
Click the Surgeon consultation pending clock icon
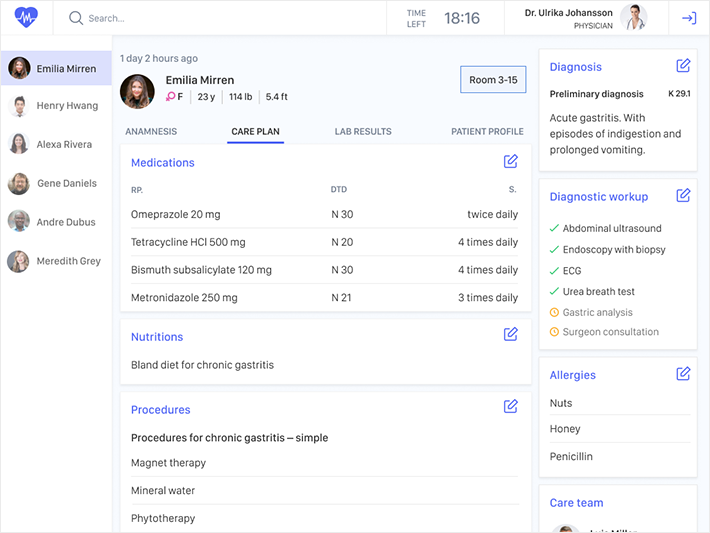coord(554,332)
